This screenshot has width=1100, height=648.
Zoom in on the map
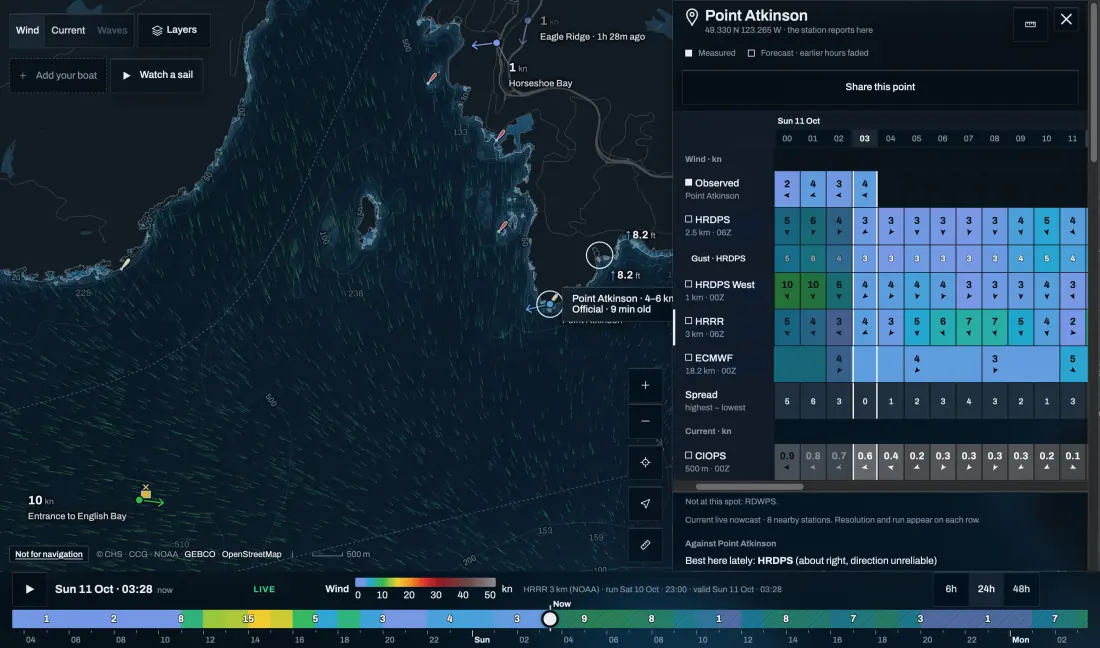click(645, 385)
